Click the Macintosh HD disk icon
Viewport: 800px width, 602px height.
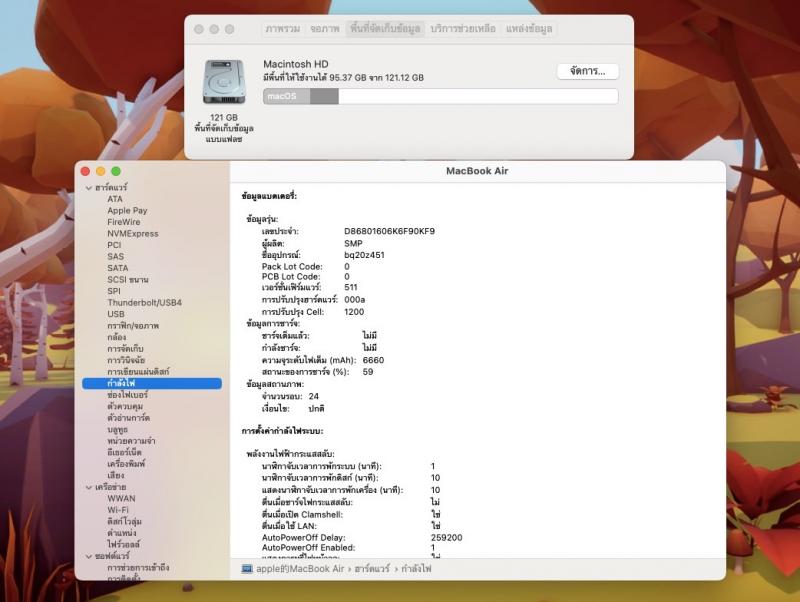coord(224,82)
